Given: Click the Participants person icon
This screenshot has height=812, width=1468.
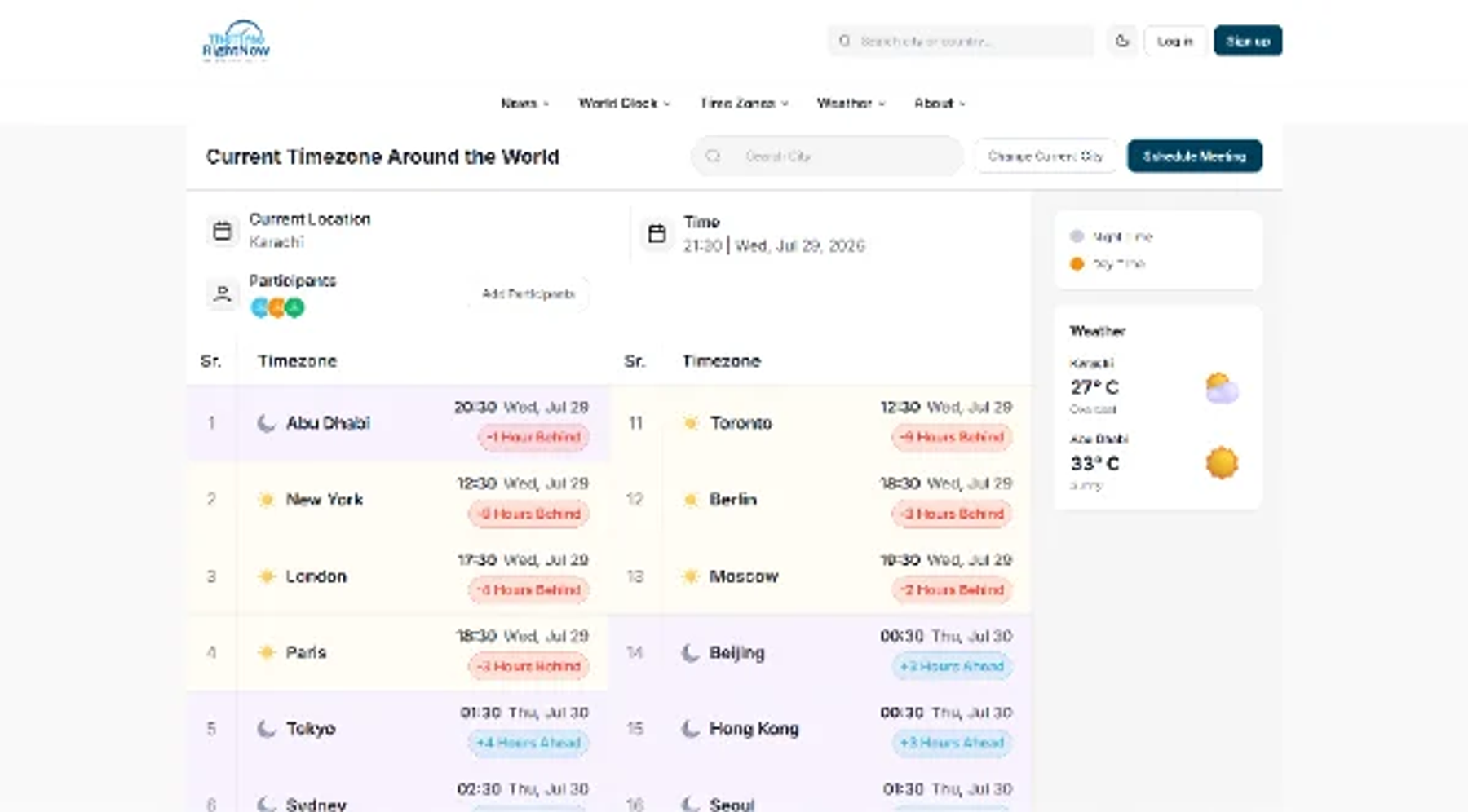Looking at the screenshot, I should click(x=222, y=293).
